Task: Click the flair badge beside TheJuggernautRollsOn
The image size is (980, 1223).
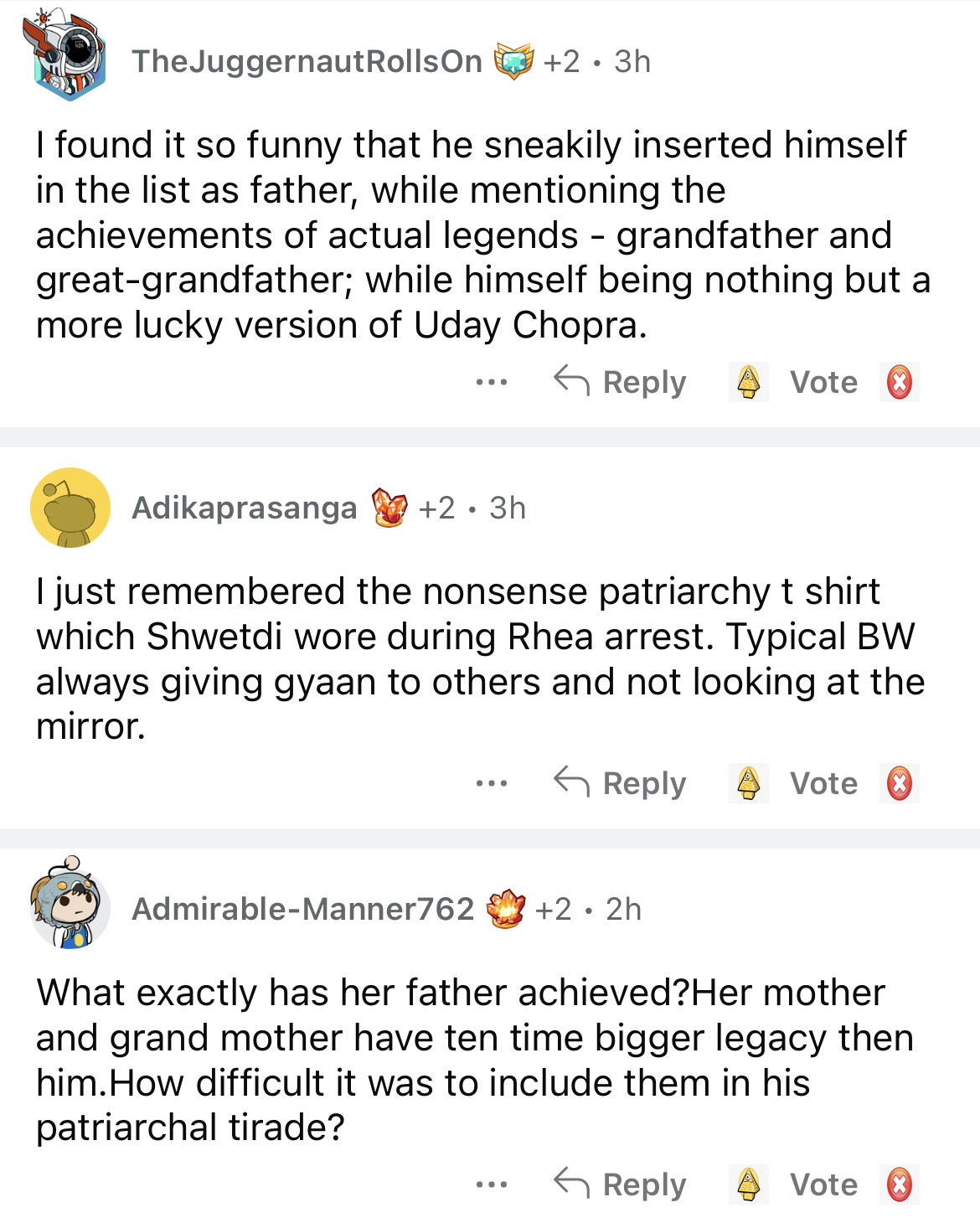Action: point(513,61)
